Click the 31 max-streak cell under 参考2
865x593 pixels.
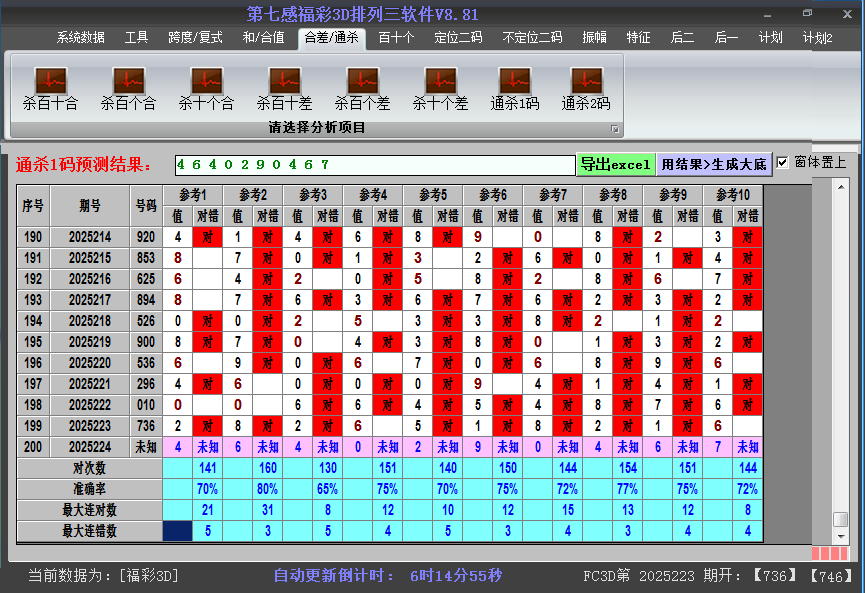(268, 510)
